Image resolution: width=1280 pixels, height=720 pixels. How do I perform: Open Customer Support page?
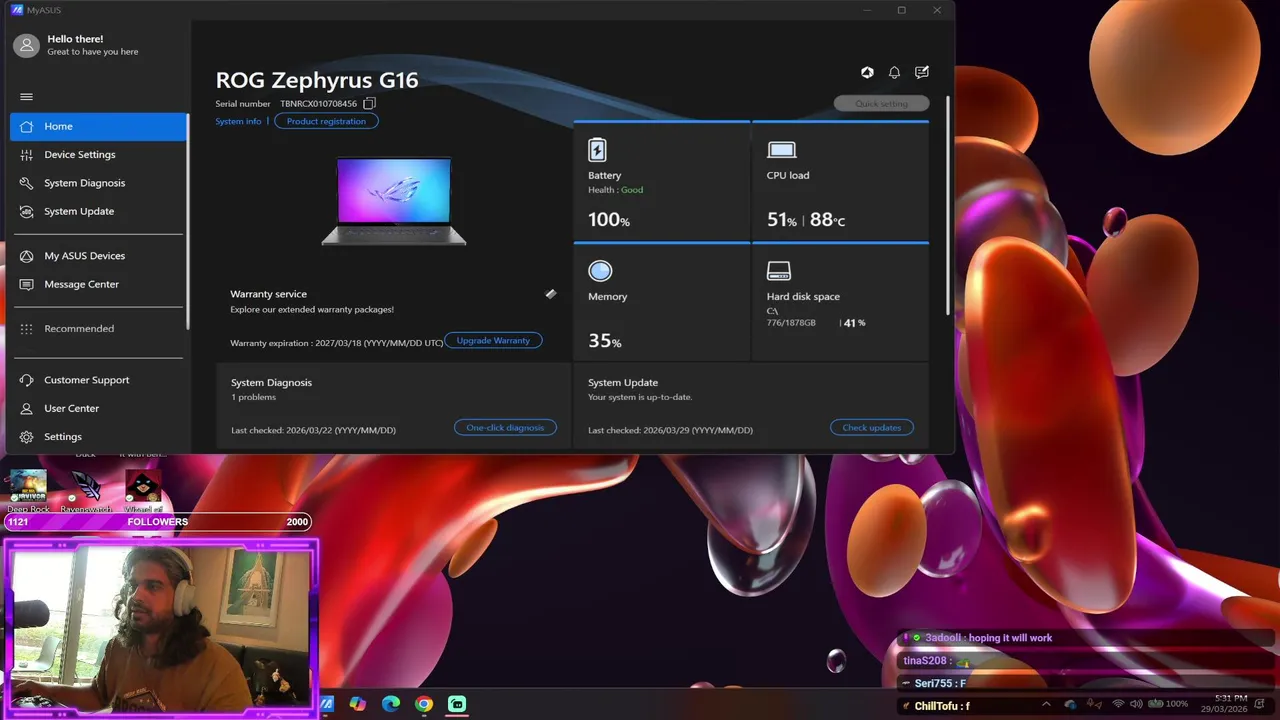click(98, 380)
